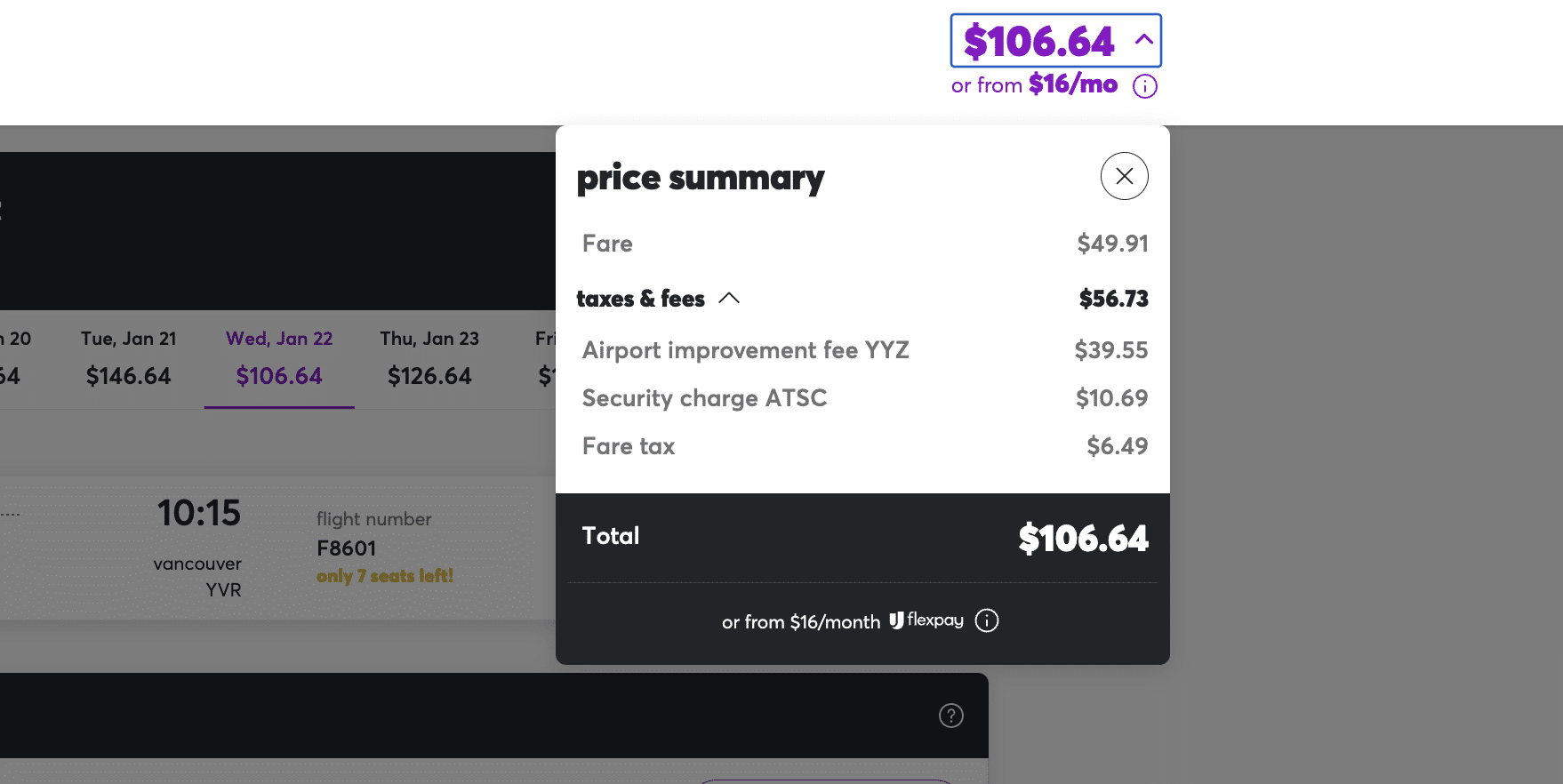Image resolution: width=1563 pixels, height=784 pixels.
Task: Open the question mark help icon
Action: click(951, 716)
